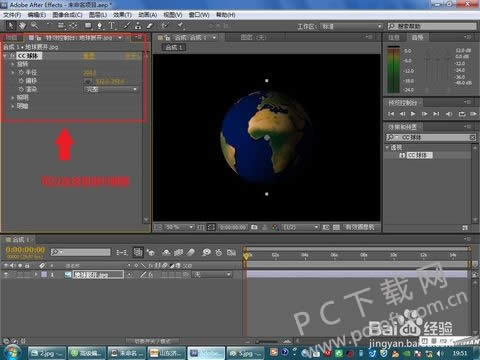
Task: Click the auto-keyframe stopwatch icon in timeline
Action: coord(219,253)
